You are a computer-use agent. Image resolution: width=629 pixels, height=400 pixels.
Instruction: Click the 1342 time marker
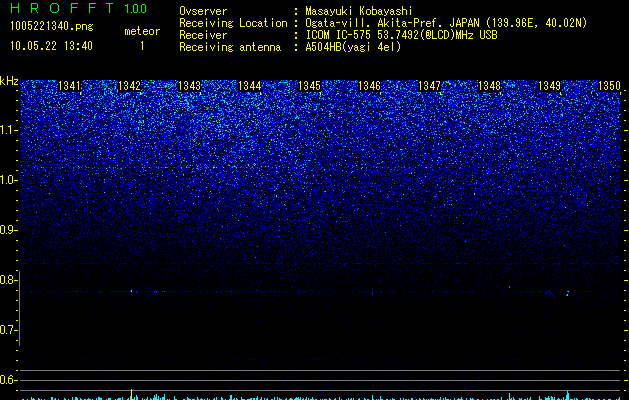(x=130, y=86)
